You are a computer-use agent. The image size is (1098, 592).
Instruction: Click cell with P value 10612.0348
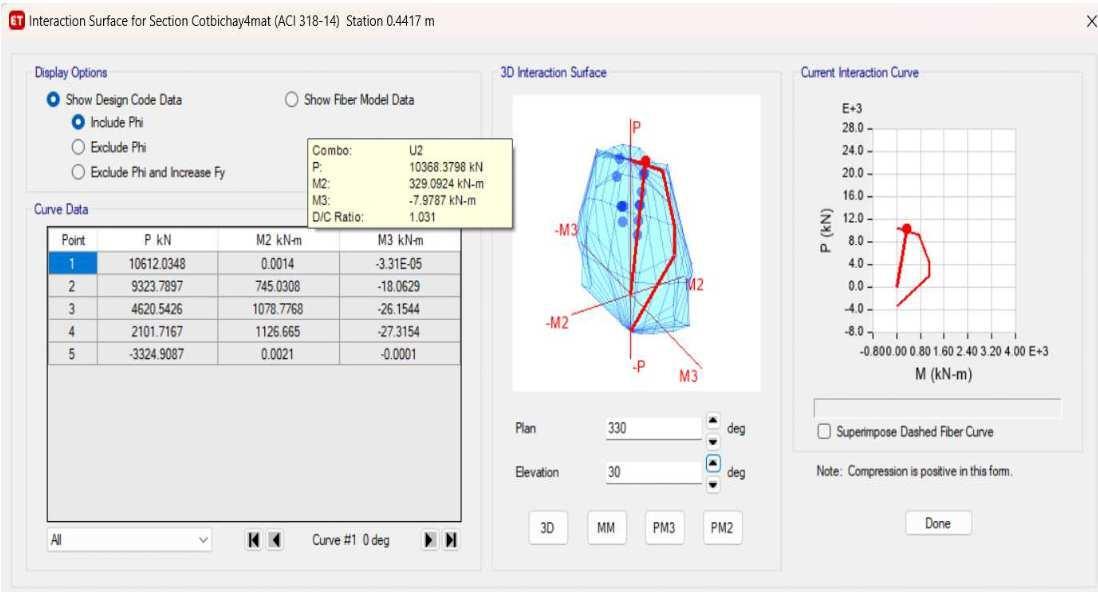(158, 263)
